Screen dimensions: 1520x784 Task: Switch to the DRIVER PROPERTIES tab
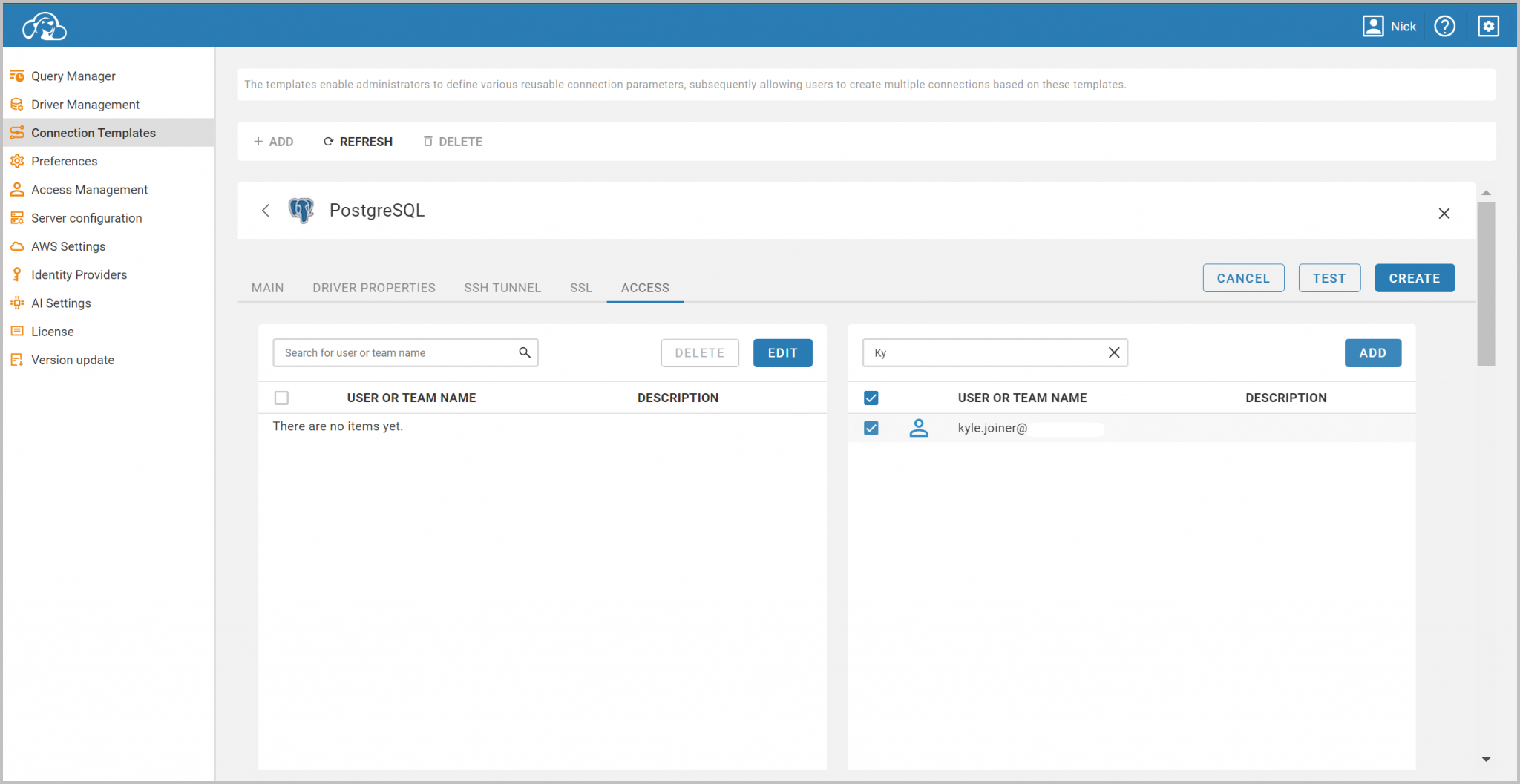(x=374, y=288)
